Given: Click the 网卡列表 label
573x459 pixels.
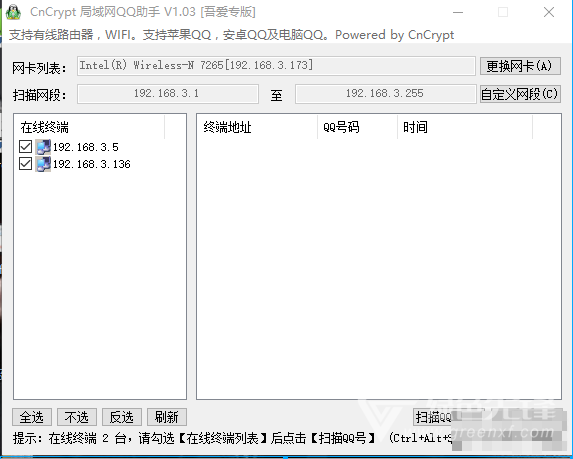Looking at the screenshot, I should (39, 68).
